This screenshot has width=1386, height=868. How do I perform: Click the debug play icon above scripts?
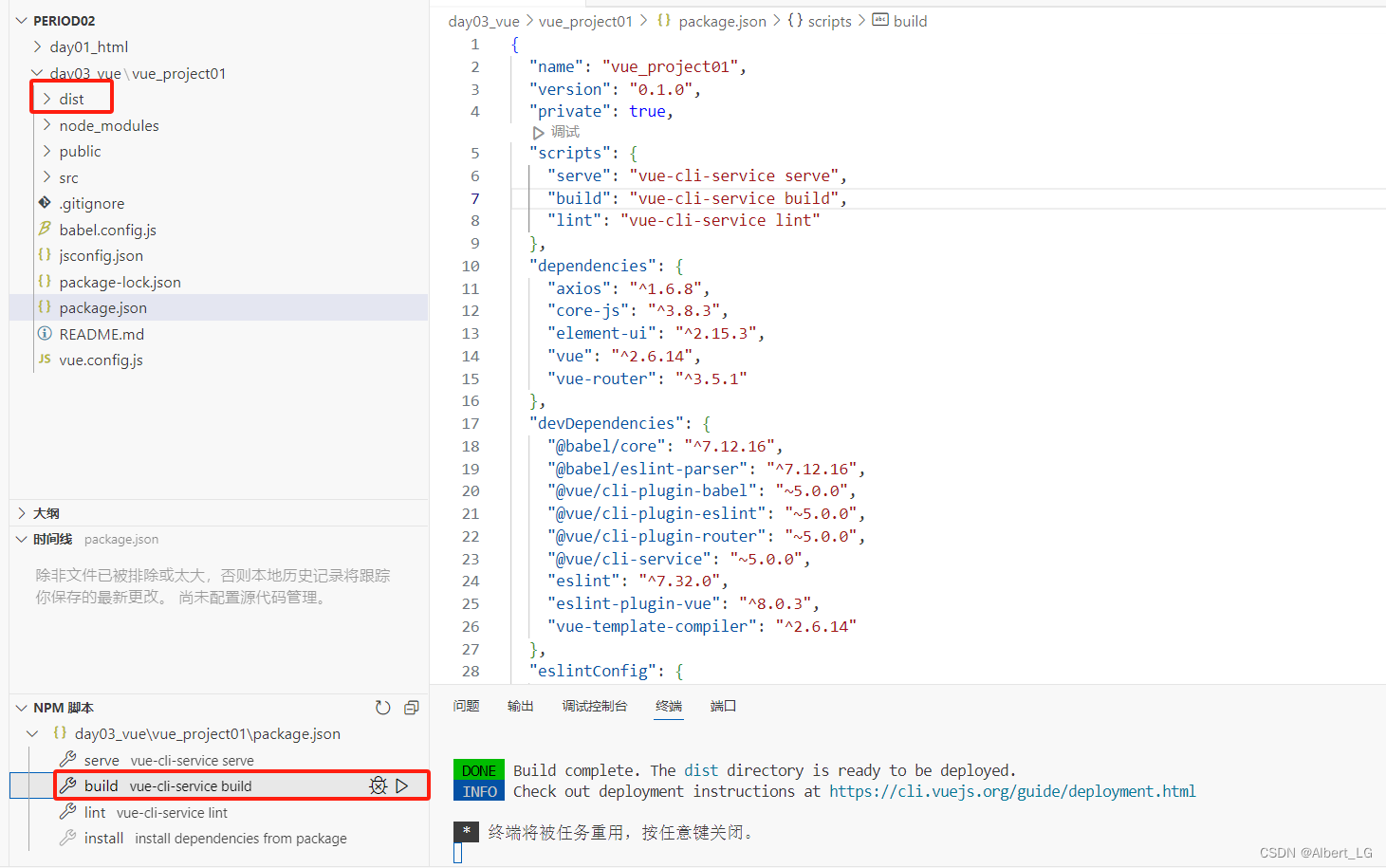[x=539, y=133]
